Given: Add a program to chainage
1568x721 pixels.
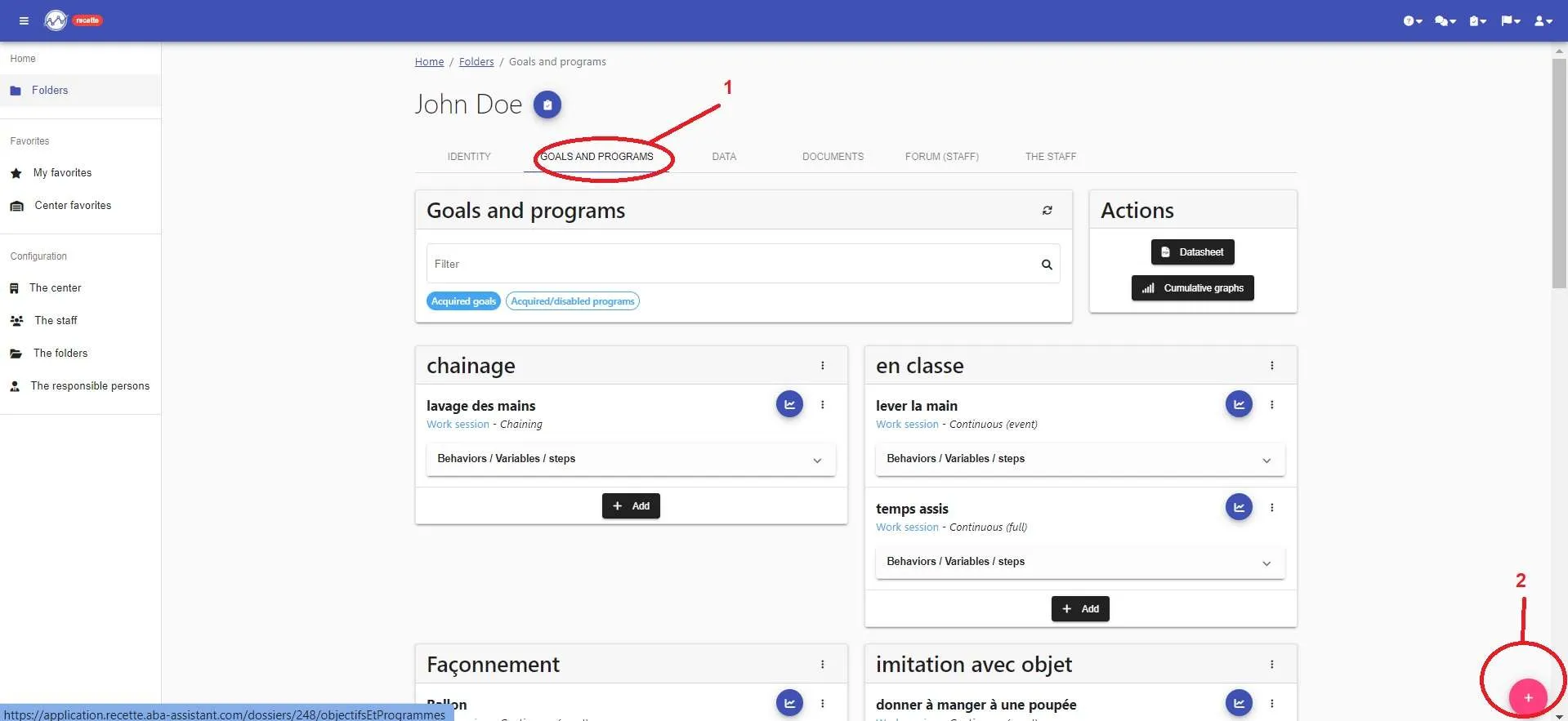Looking at the screenshot, I should coord(631,506).
